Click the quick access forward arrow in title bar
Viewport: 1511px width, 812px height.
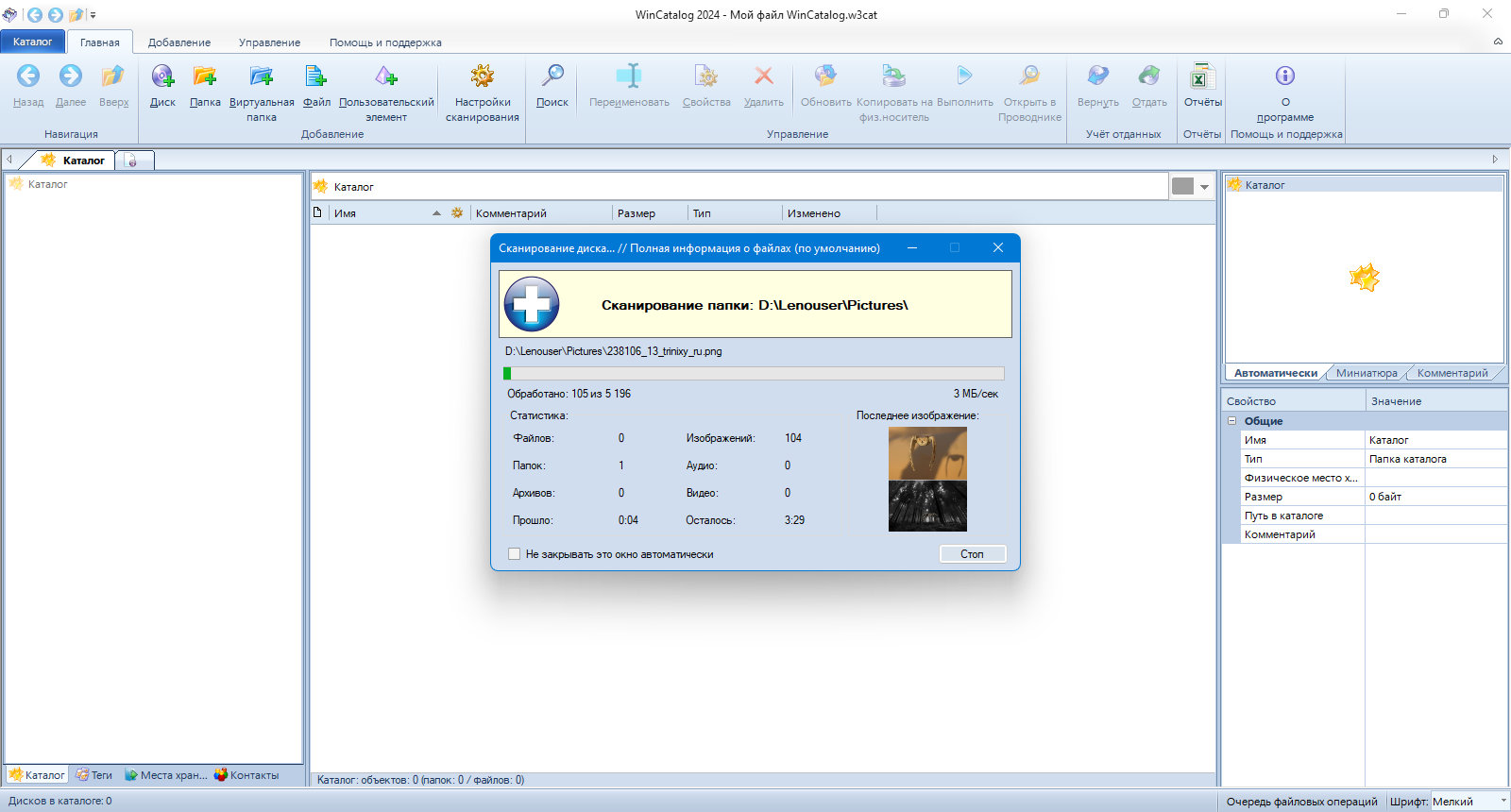(56, 15)
